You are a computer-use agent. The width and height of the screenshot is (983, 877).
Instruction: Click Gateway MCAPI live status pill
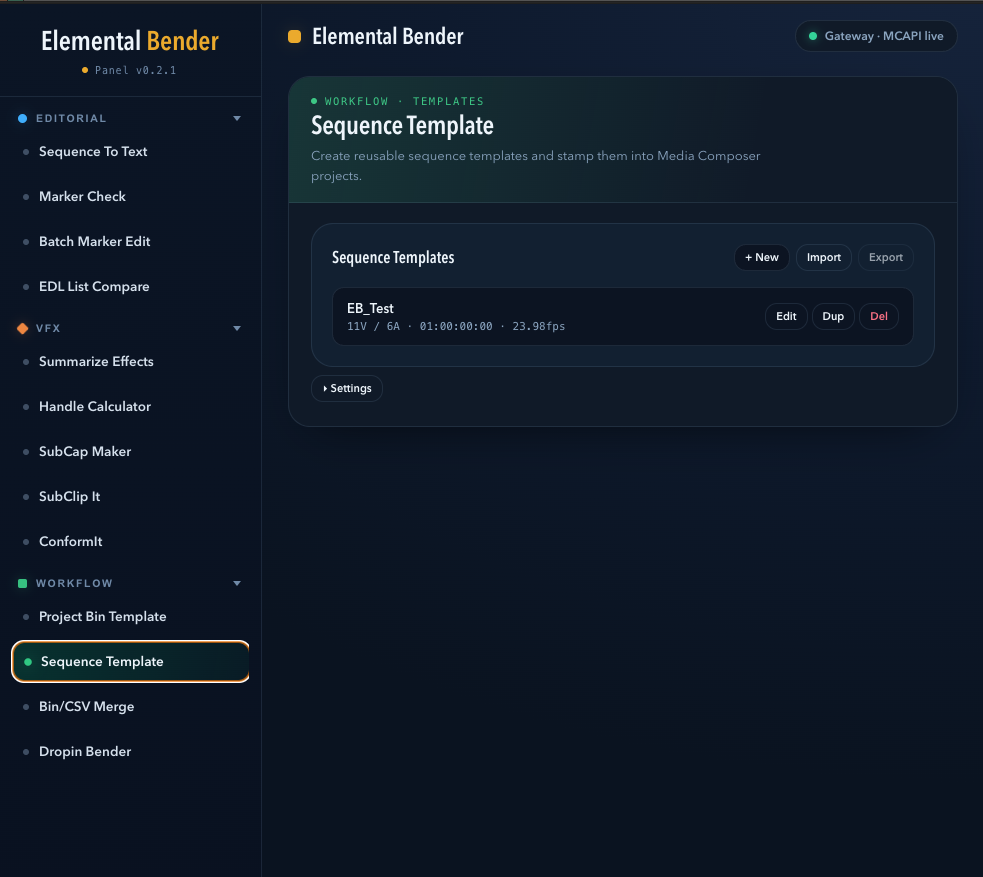[876, 36]
